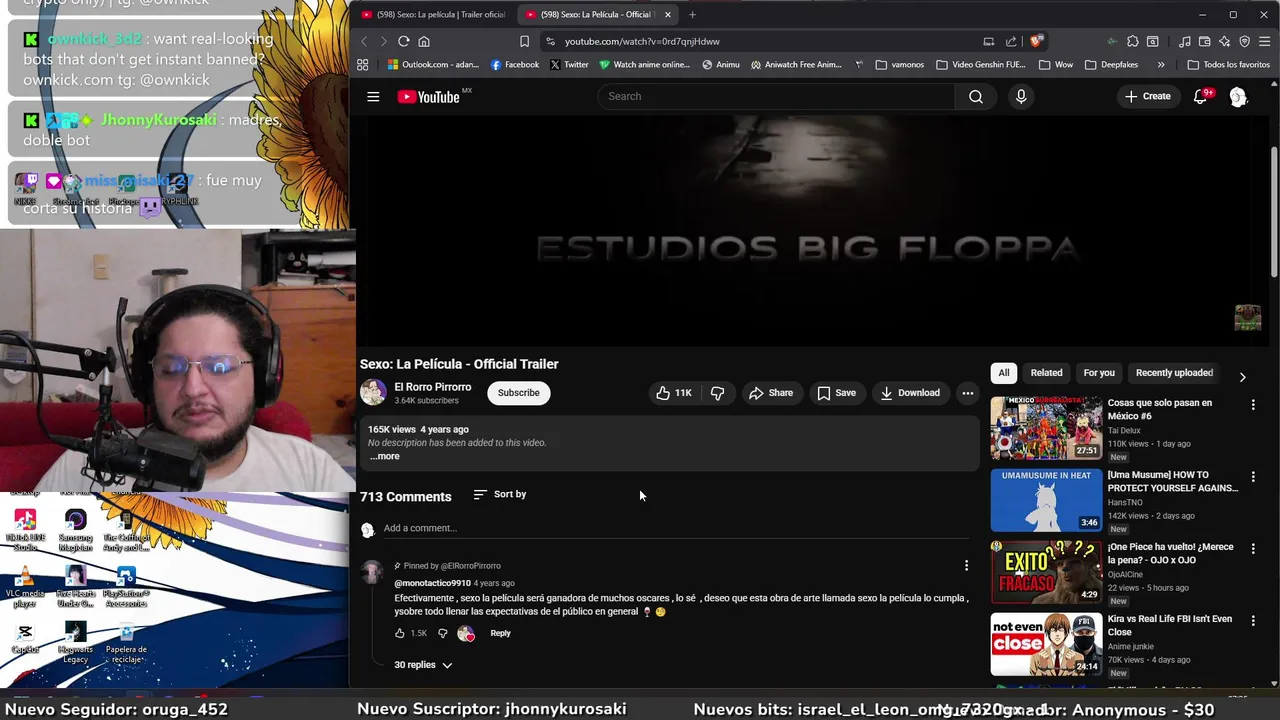
Task: Open Hogwarts Legacy desktop shortcut
Action: [75, 642]
